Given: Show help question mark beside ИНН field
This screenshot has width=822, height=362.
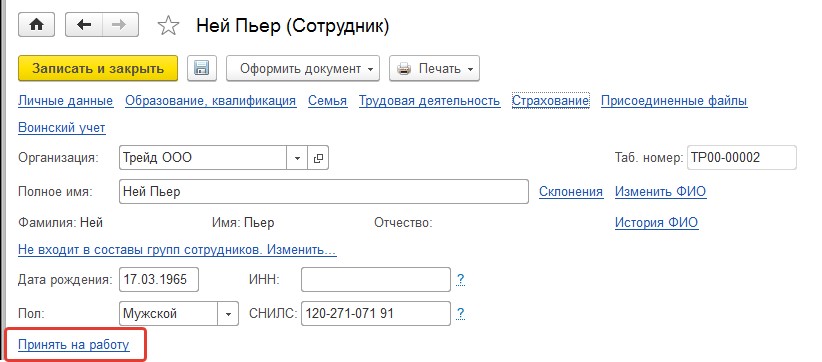Looking at the screenshot, I should click(x=460, y=280).
